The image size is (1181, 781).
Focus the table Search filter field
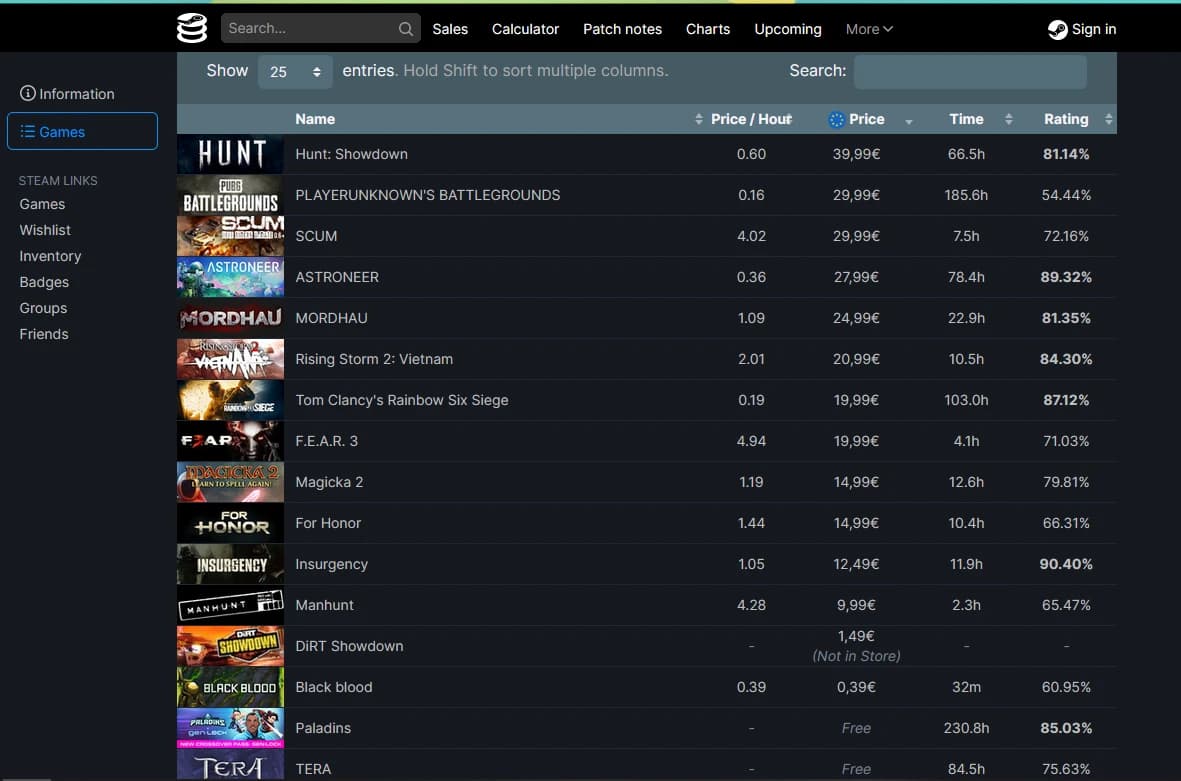(x=970, y=72)
